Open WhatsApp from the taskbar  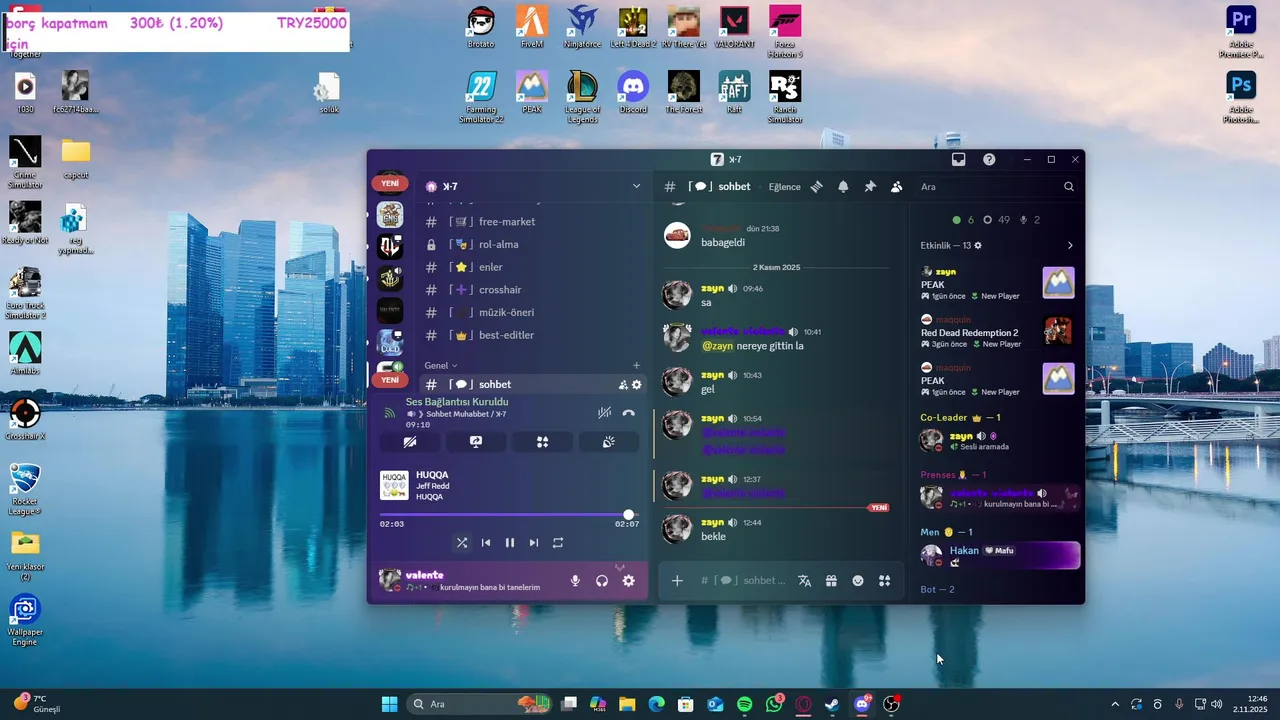point(774,704)
